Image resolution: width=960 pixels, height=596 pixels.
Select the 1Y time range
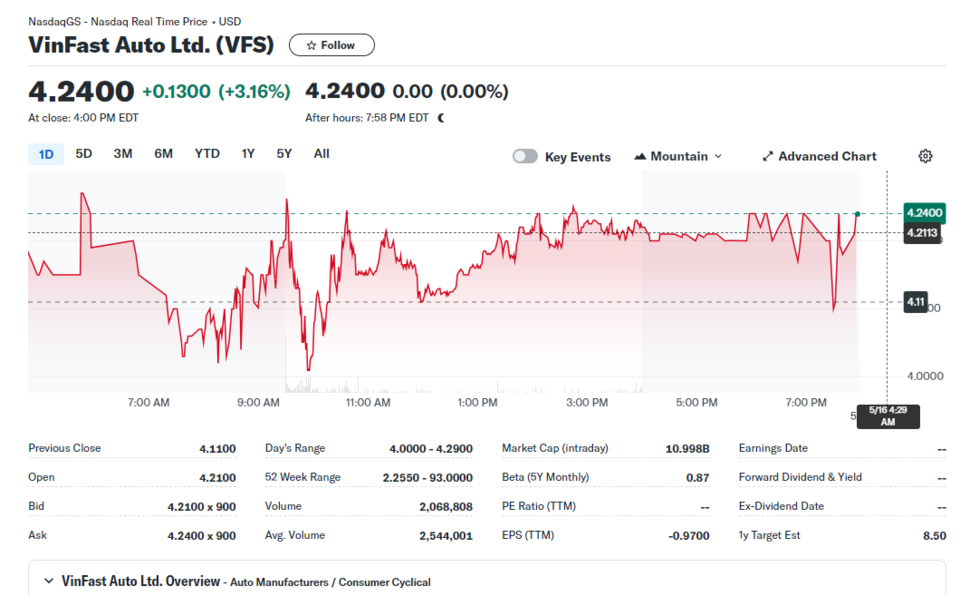tap(248, 154)
